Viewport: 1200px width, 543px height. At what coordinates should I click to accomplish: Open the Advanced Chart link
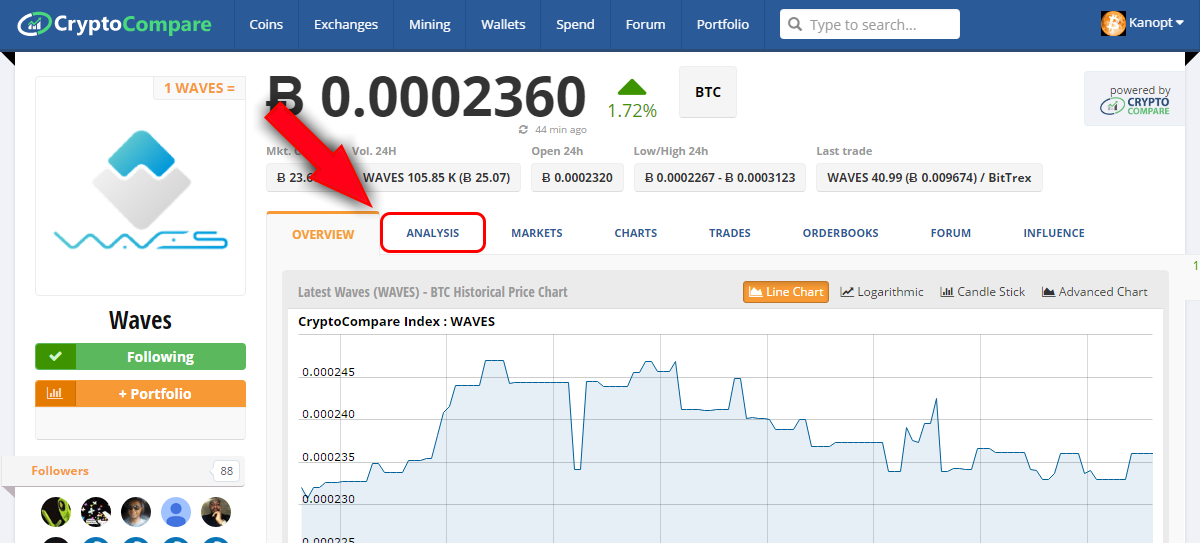(x=1094, y=292)
